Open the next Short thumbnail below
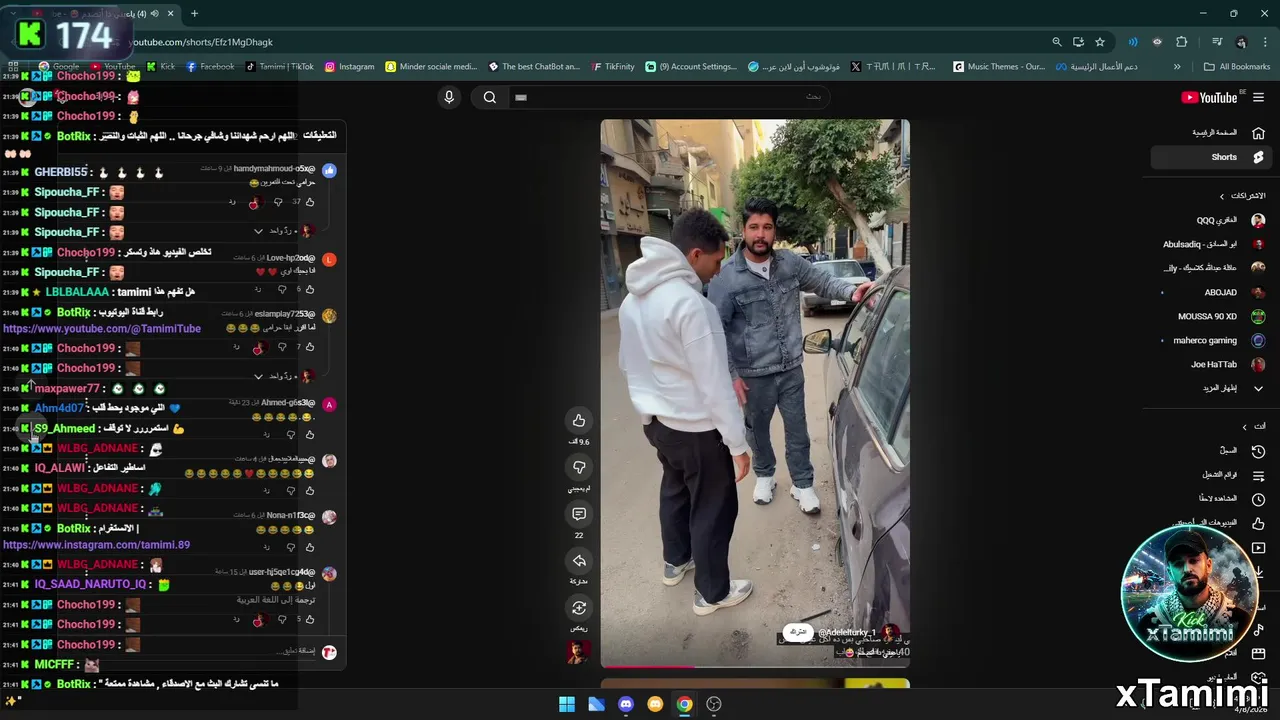Image resolution: width=1280 pixels, height=720 pixels. pyautogui.click(x=755, y=684)
